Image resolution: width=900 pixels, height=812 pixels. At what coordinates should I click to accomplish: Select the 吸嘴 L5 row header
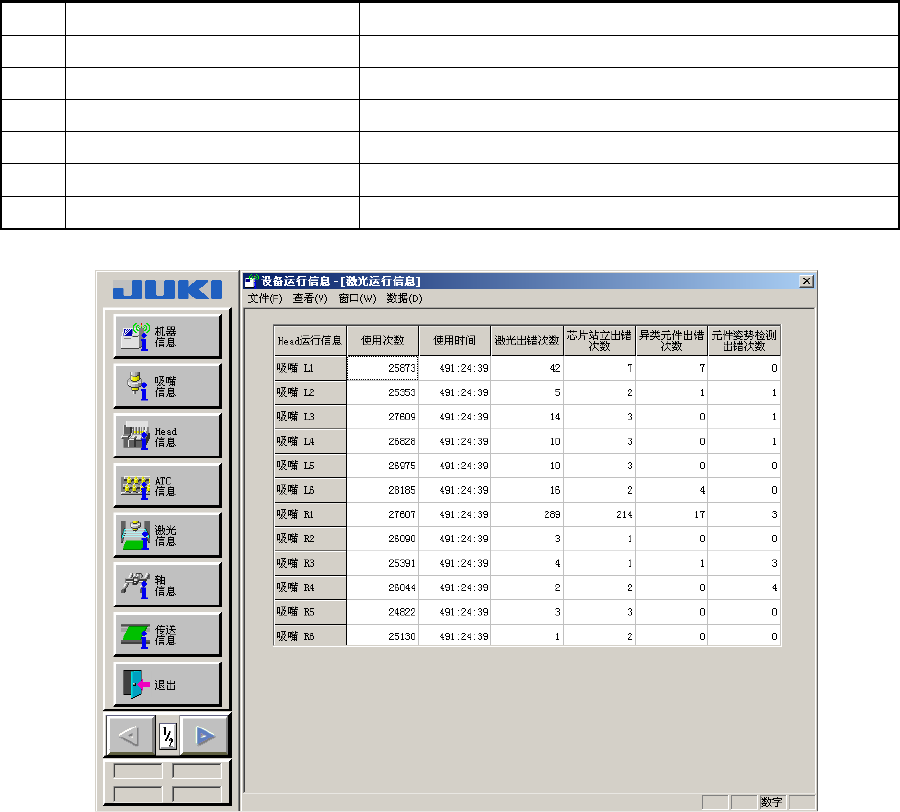(x=310, y=465)
